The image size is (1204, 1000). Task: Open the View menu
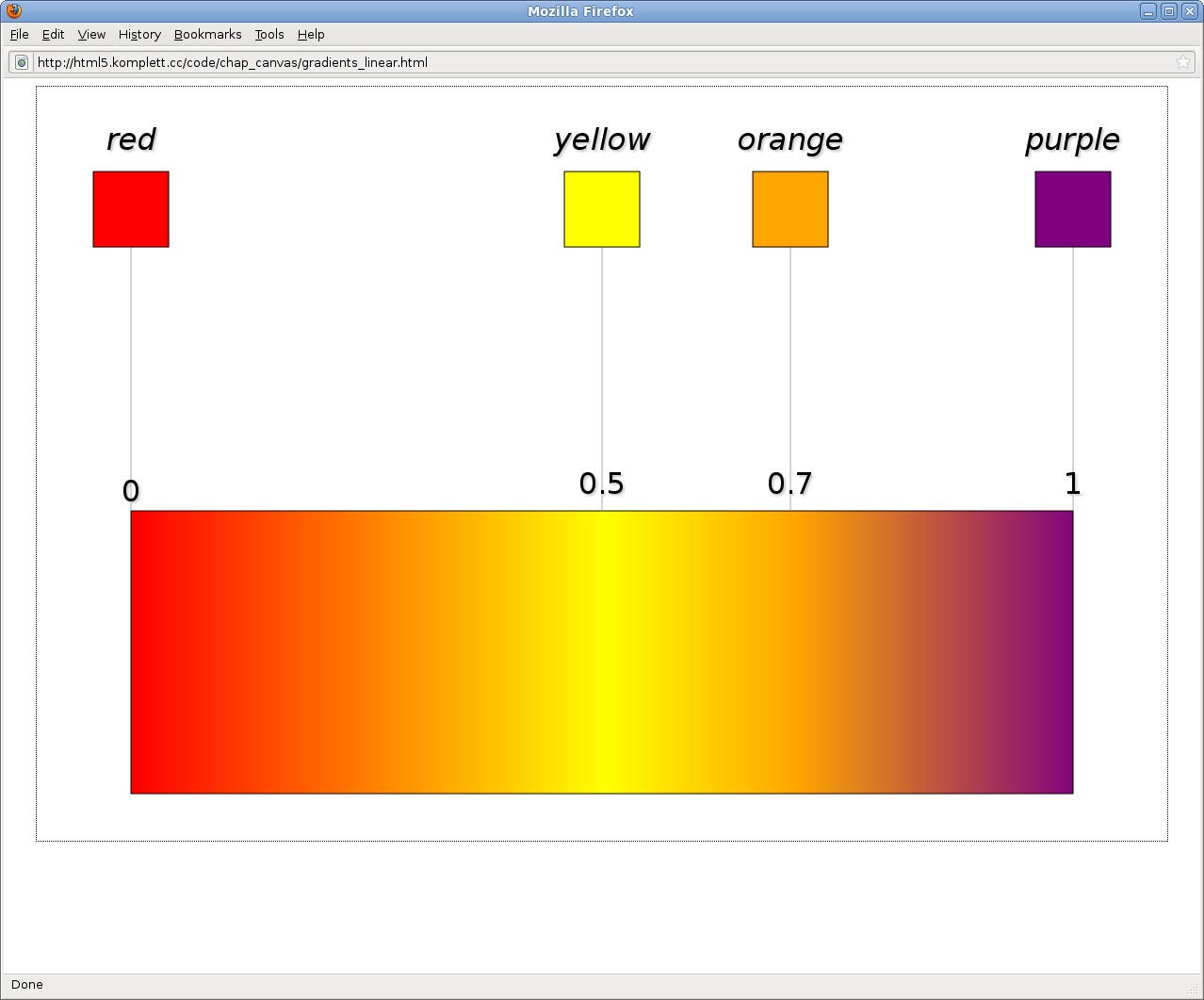tap(91, 34)
